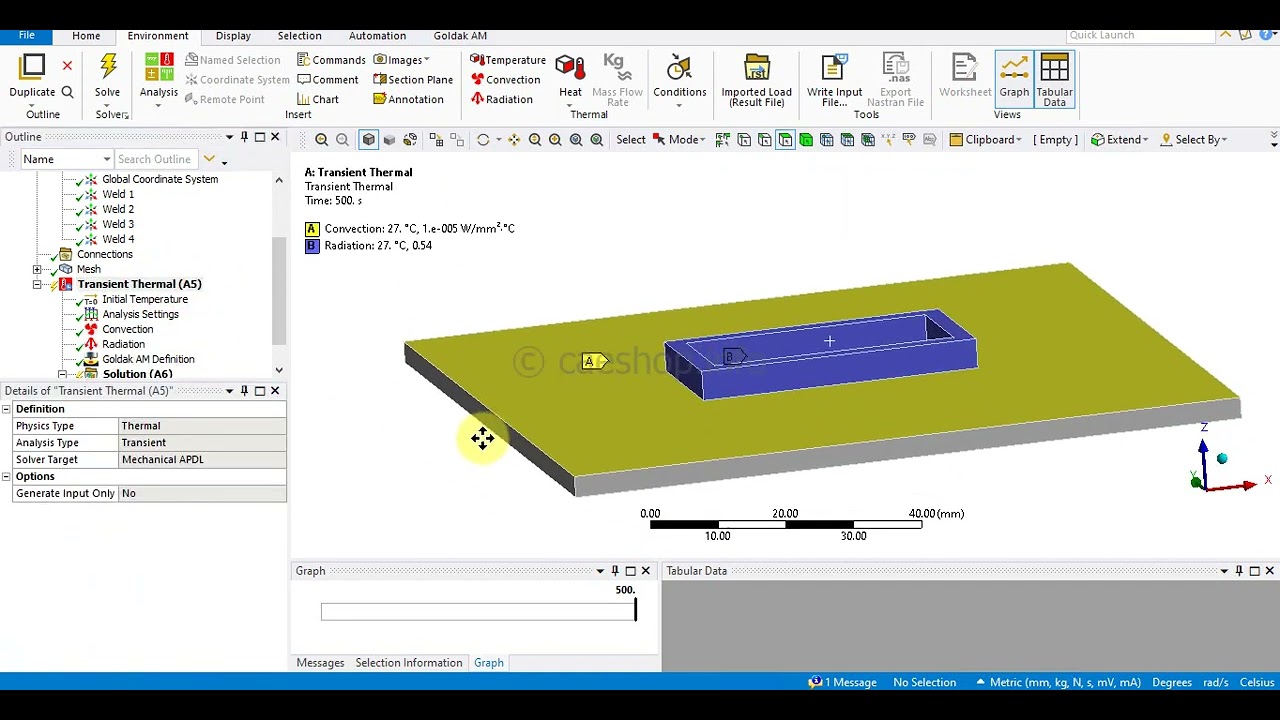
Task: Collapse the Transient Thermal (A5) node
Action: [37, 284]
